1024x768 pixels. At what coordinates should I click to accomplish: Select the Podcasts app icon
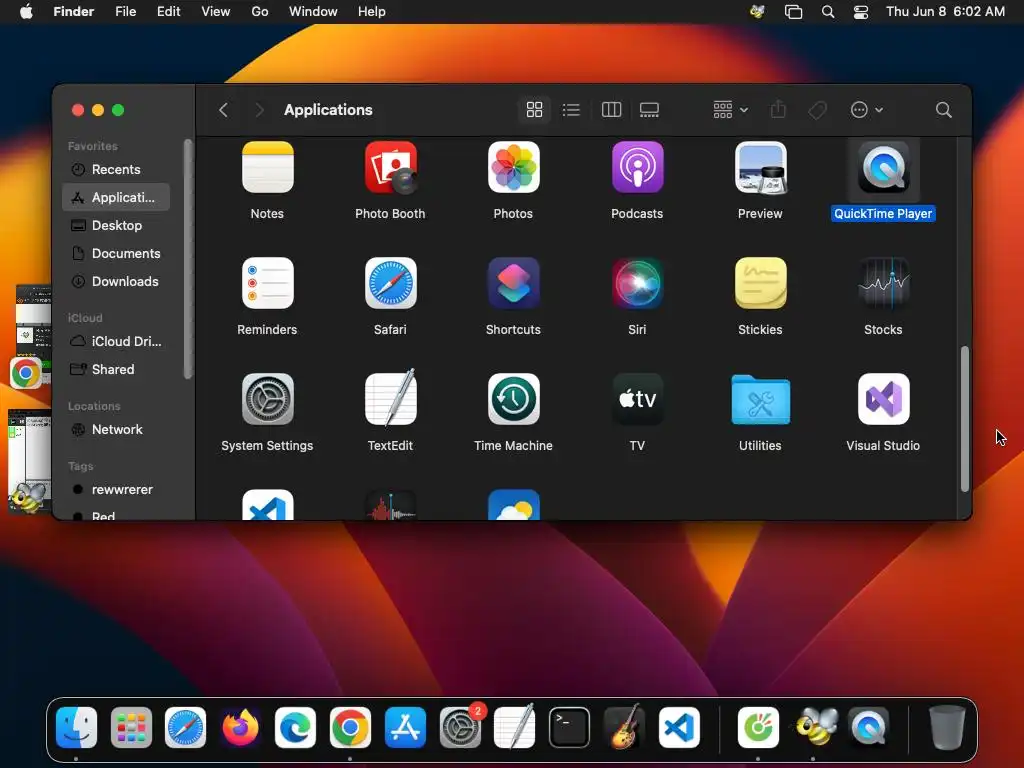click(637, 167)
